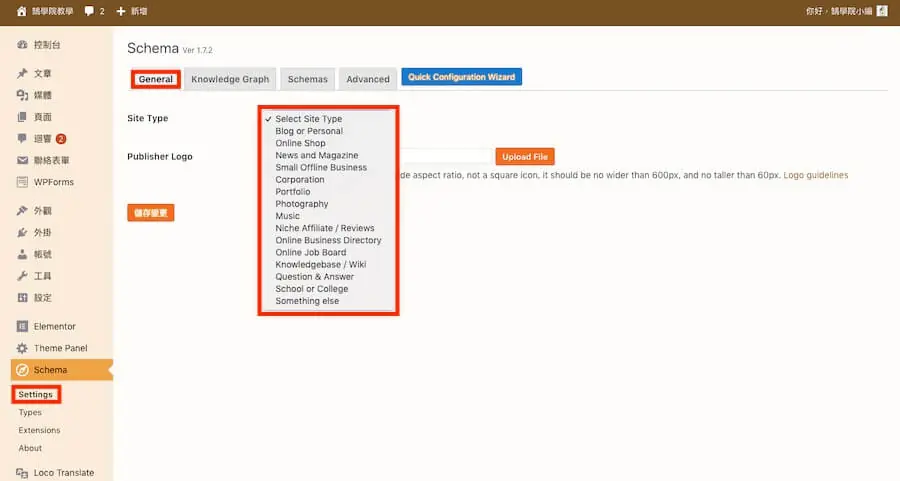Open the comments bubble icon in admin bar
The image size is (900, 481).
89,11
